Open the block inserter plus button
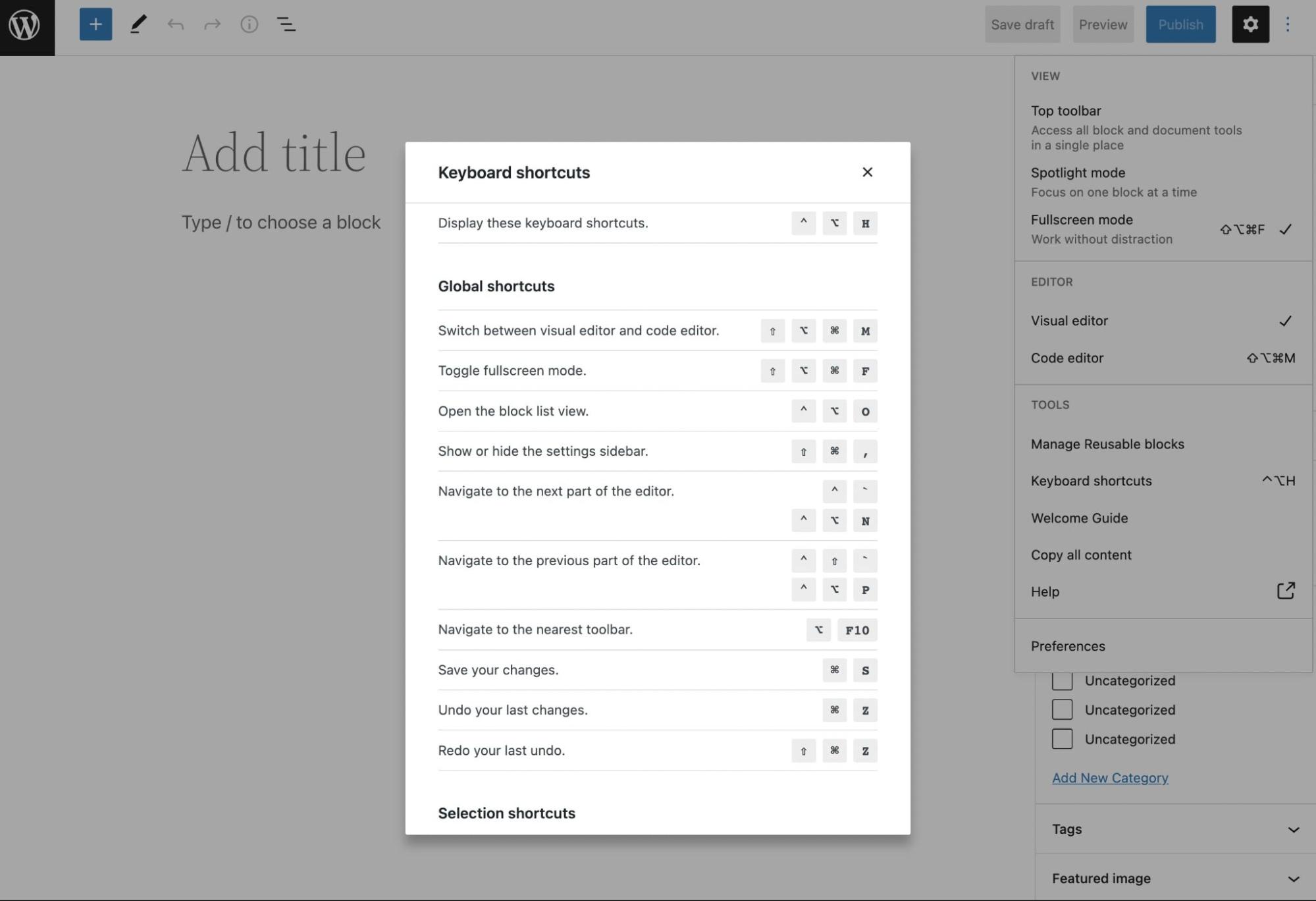The width and height of the screenshot is (1316, 901). coord(95,24)
